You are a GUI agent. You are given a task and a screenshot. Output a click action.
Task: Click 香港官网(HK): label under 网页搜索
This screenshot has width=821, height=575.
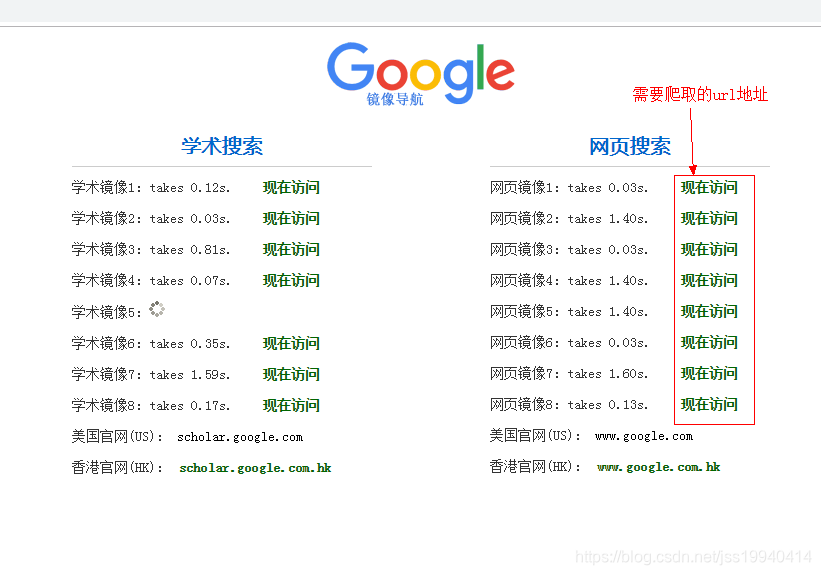535,466
